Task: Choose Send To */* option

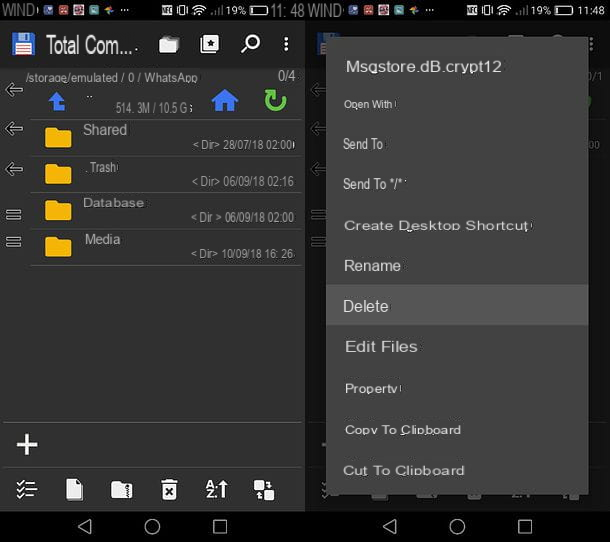Action: pos(457,184)
